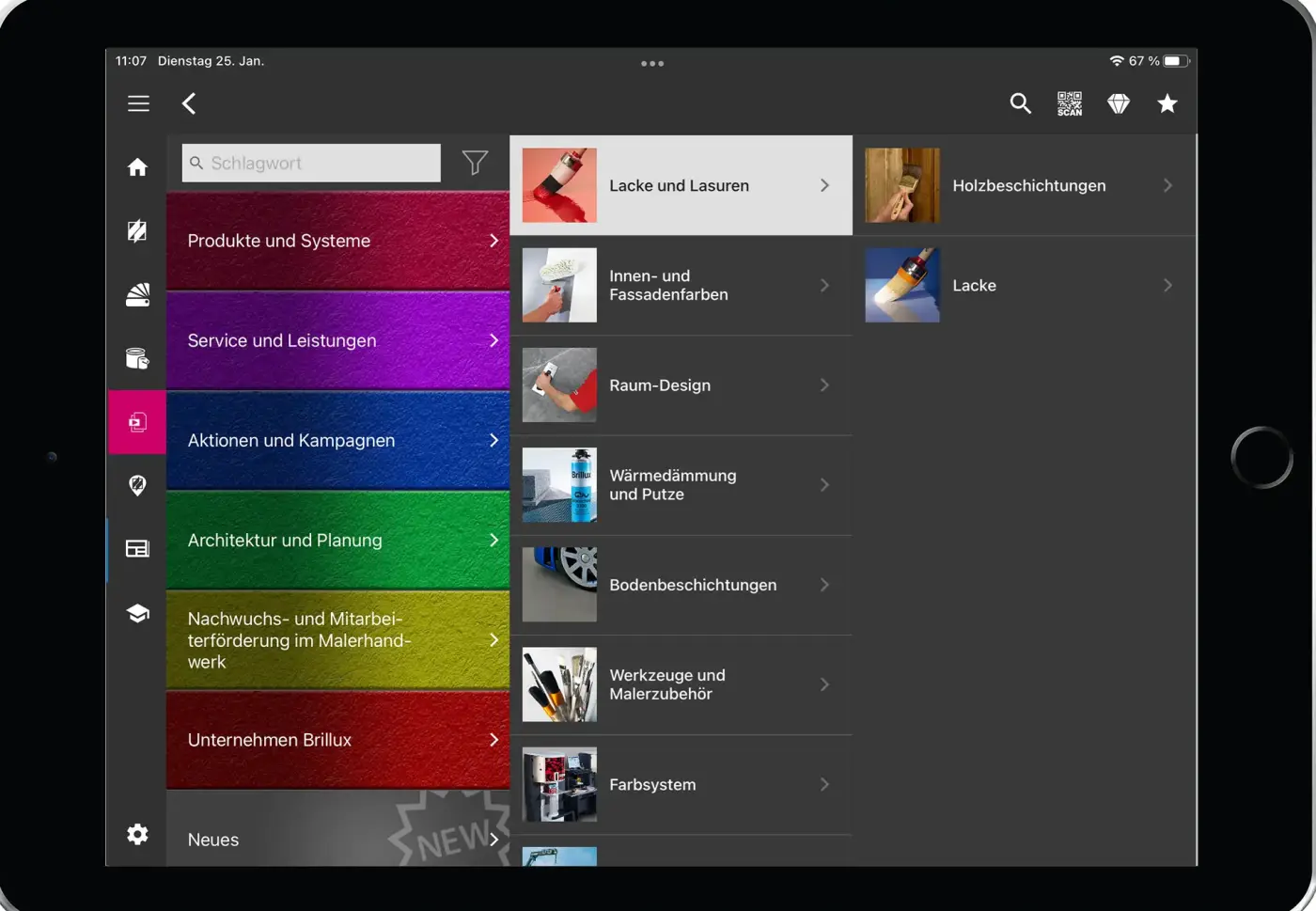Tap the Wärmedämmung product thumbnail
The image size is (1316, 911).
(559, 485)
